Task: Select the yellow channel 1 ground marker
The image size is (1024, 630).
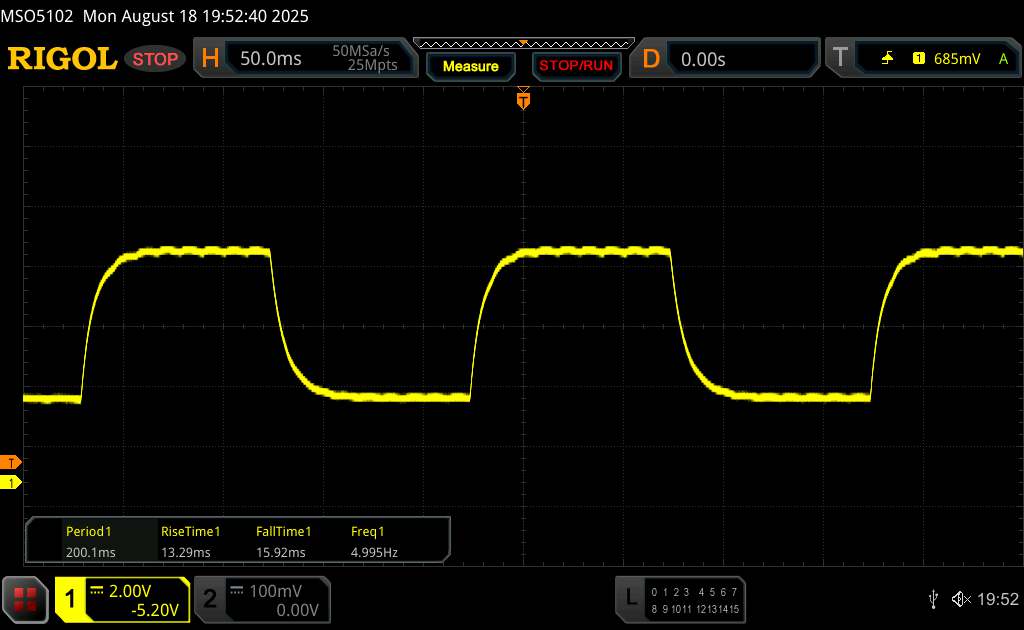Action: (11, 483)
